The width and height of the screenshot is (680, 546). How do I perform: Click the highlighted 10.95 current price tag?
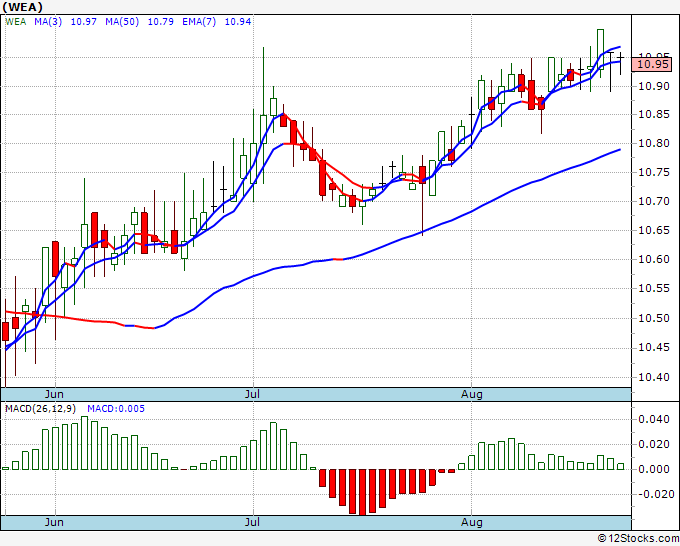click(651, 65)
